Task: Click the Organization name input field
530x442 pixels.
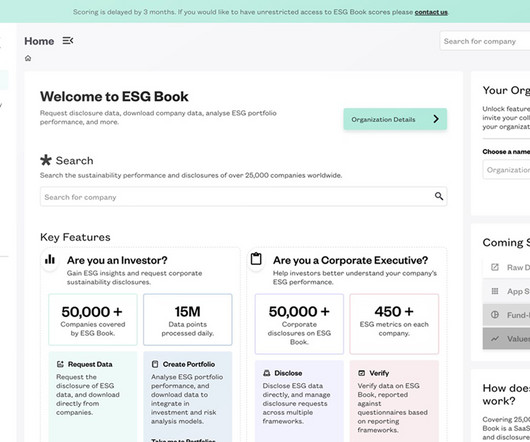Action: coord(506,170)
